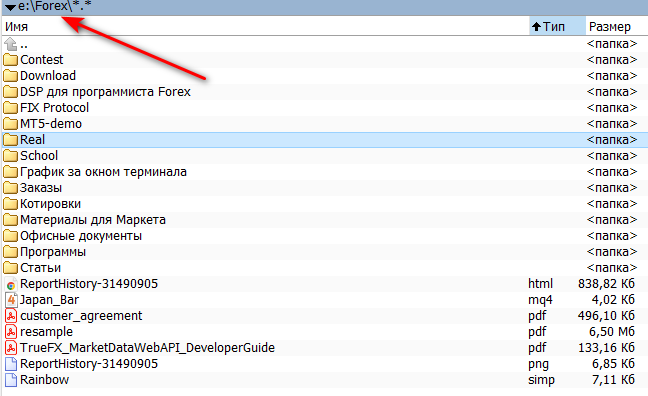648x396 pixels.
Task: Click the simp type of Rainbow
Action: [541, 380]
